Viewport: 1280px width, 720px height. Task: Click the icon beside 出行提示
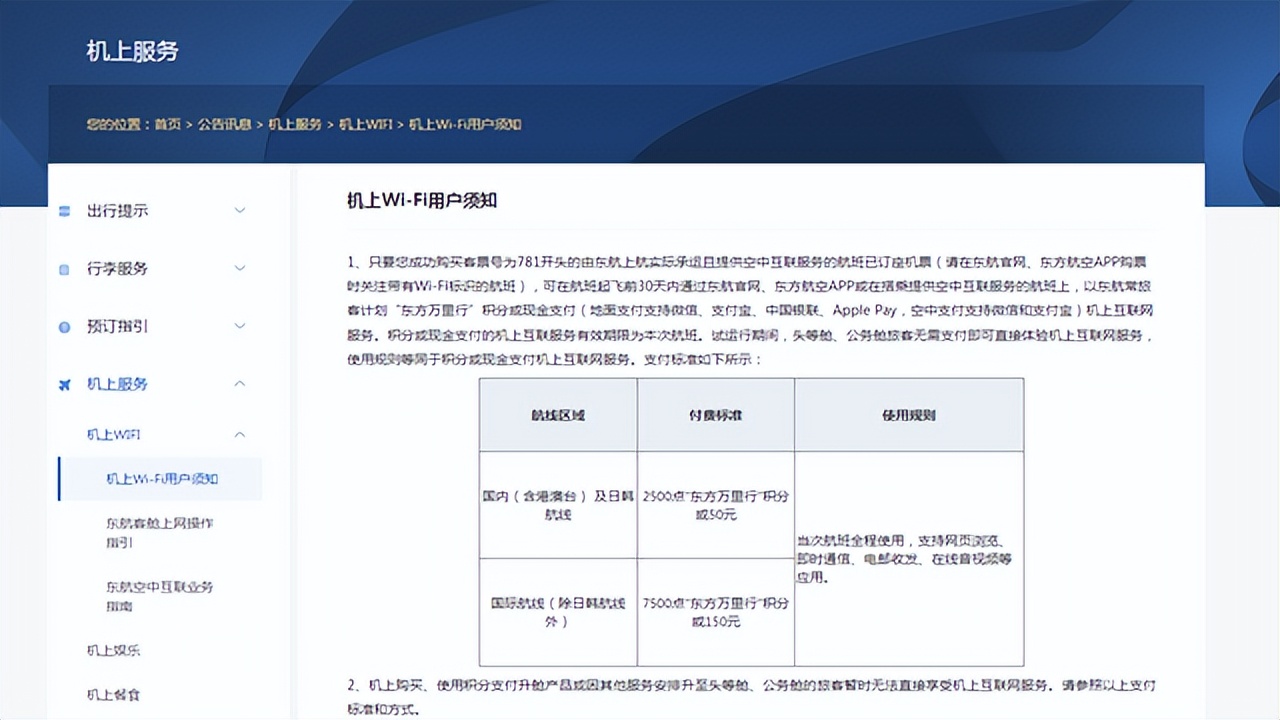point(65,211)
